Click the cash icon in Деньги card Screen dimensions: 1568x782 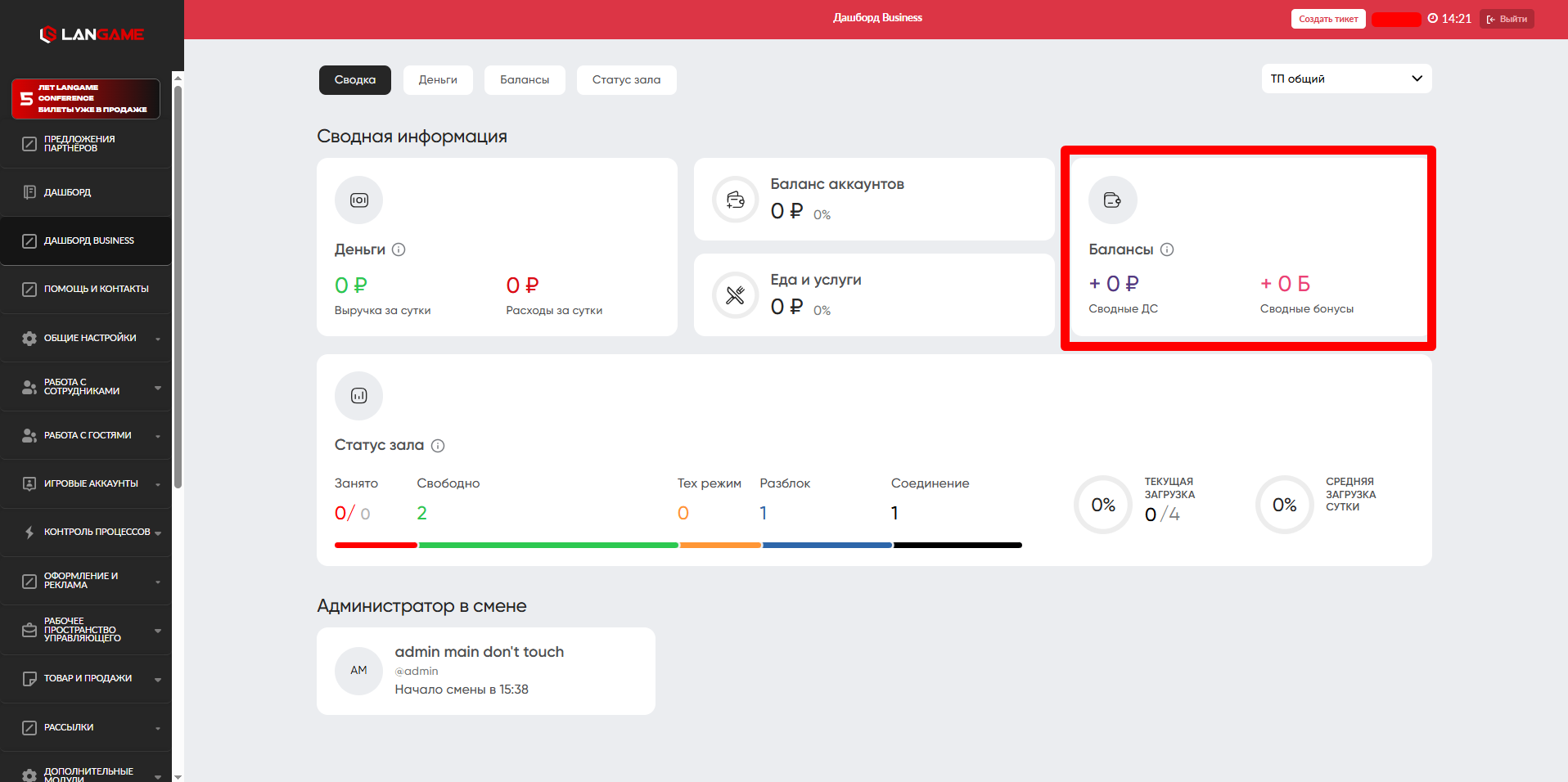coord(358,200)
